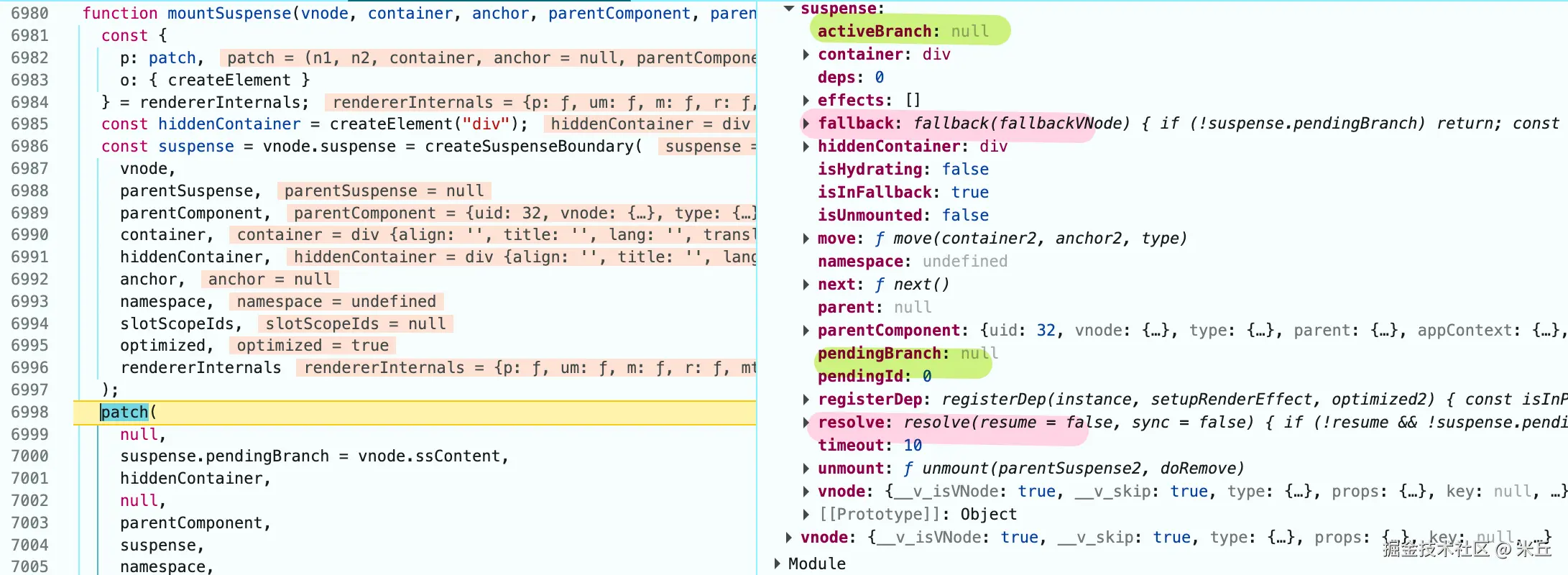Screen dimensions: 1568x575
Task: Set breakpoint on line number 6998
Action: 30,412
